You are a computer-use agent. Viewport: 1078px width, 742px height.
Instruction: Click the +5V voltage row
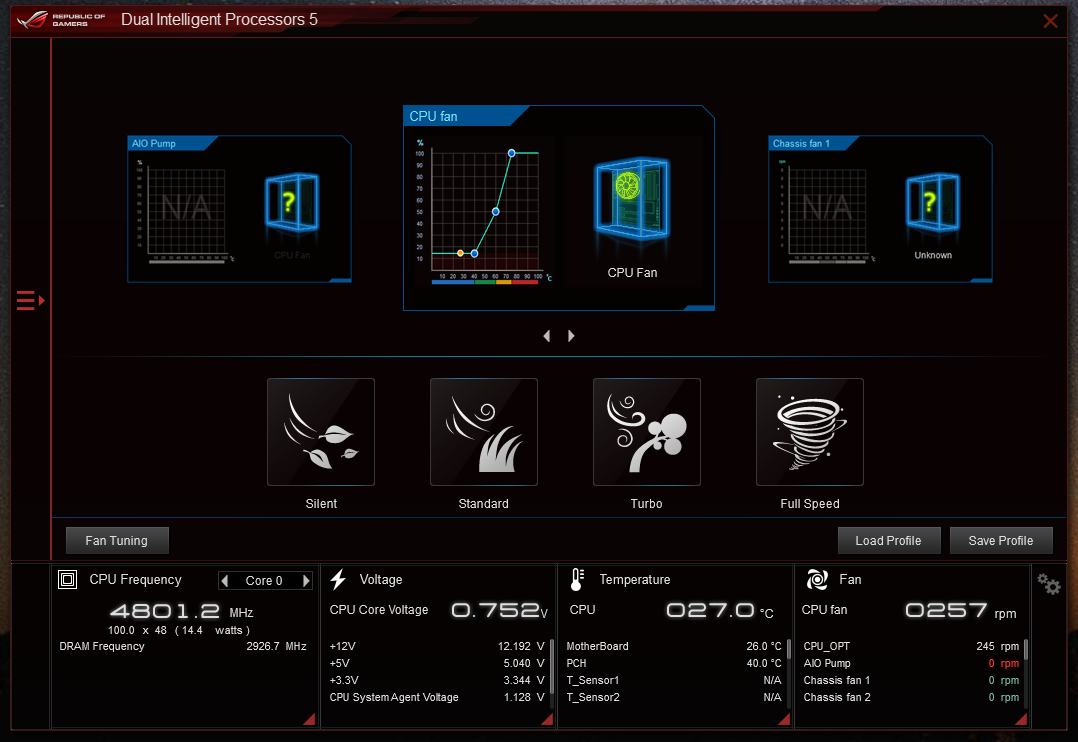tap(437, 664)
